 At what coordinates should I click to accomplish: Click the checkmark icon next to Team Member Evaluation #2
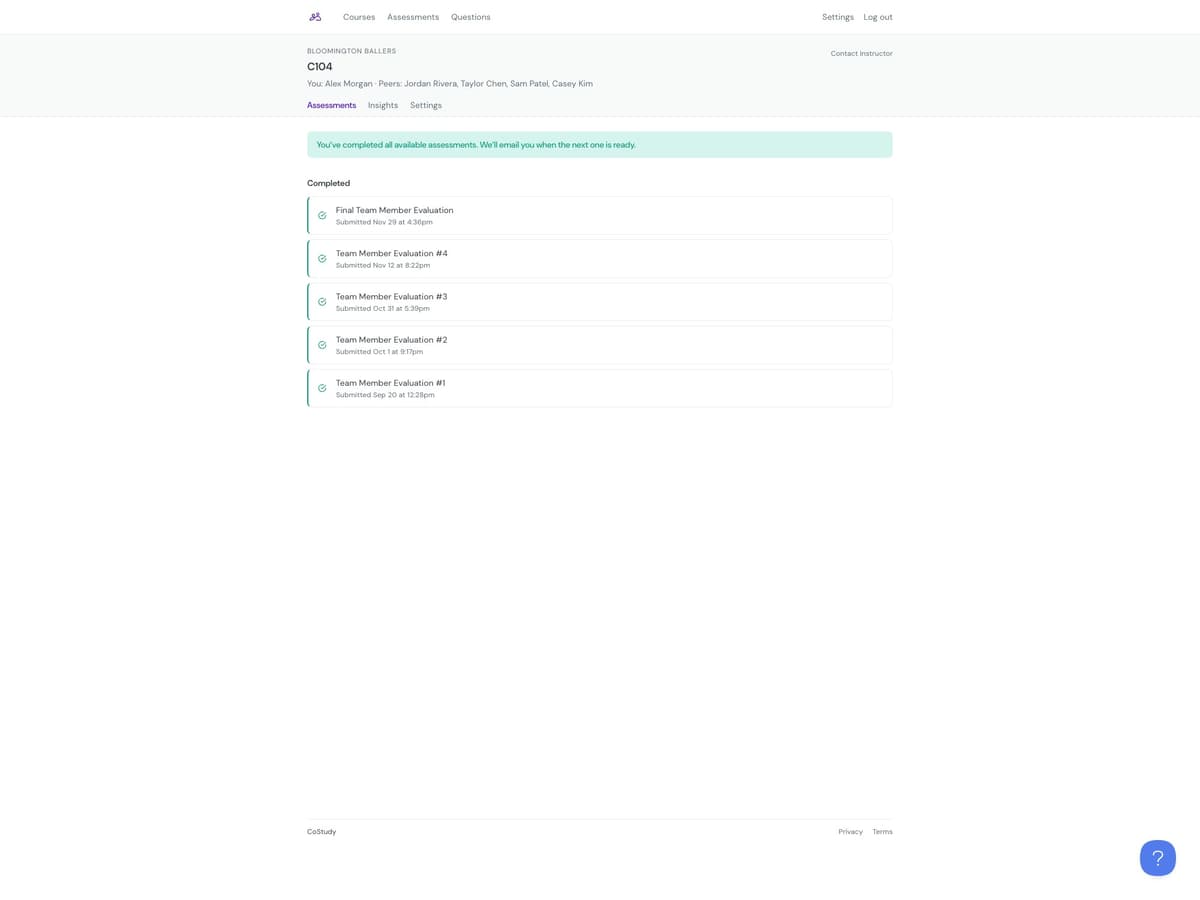(322, 344)
